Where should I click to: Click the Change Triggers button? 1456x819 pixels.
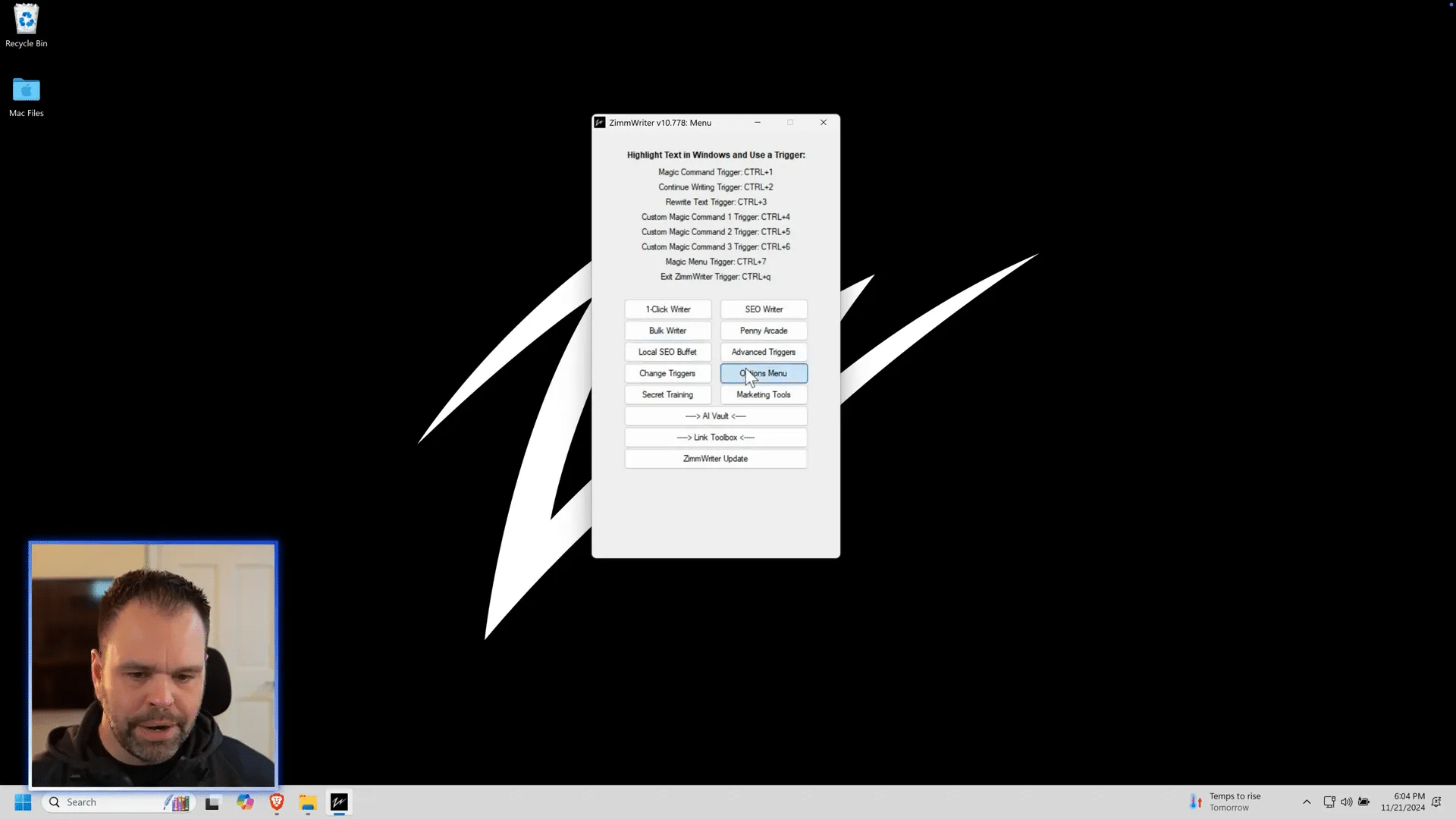(668, 373)
